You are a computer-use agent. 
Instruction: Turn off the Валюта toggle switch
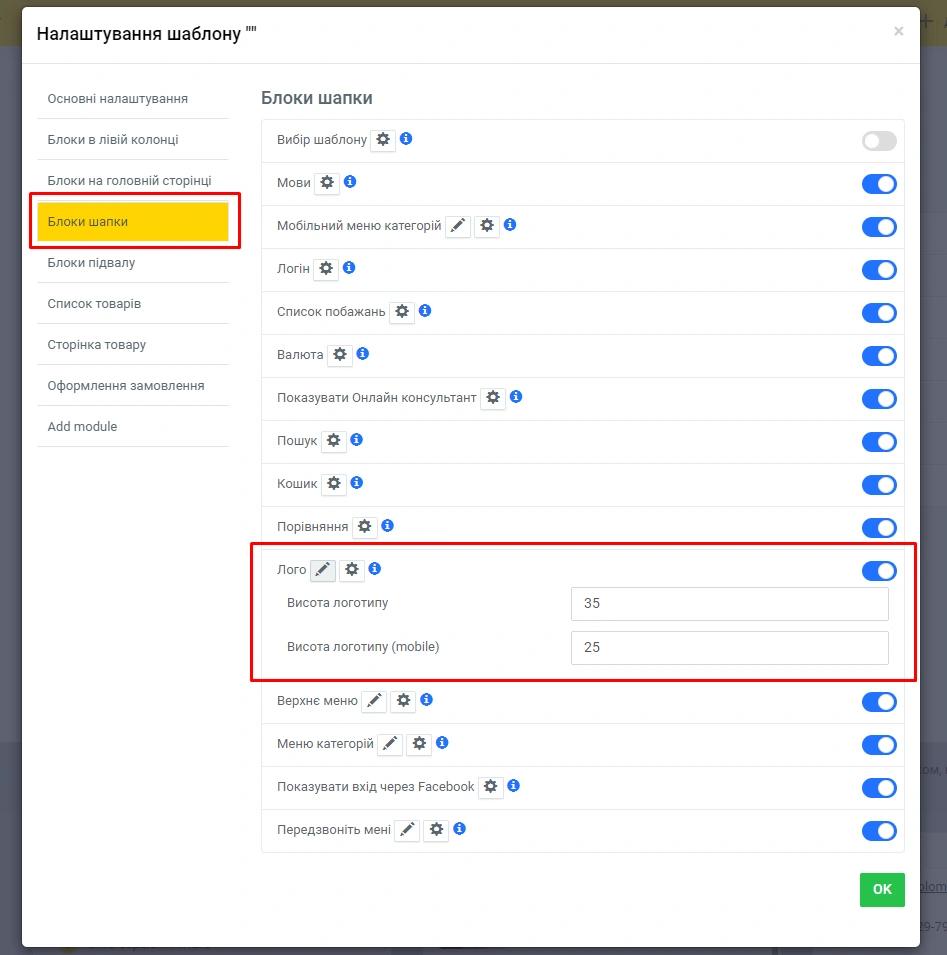(879, 356)
